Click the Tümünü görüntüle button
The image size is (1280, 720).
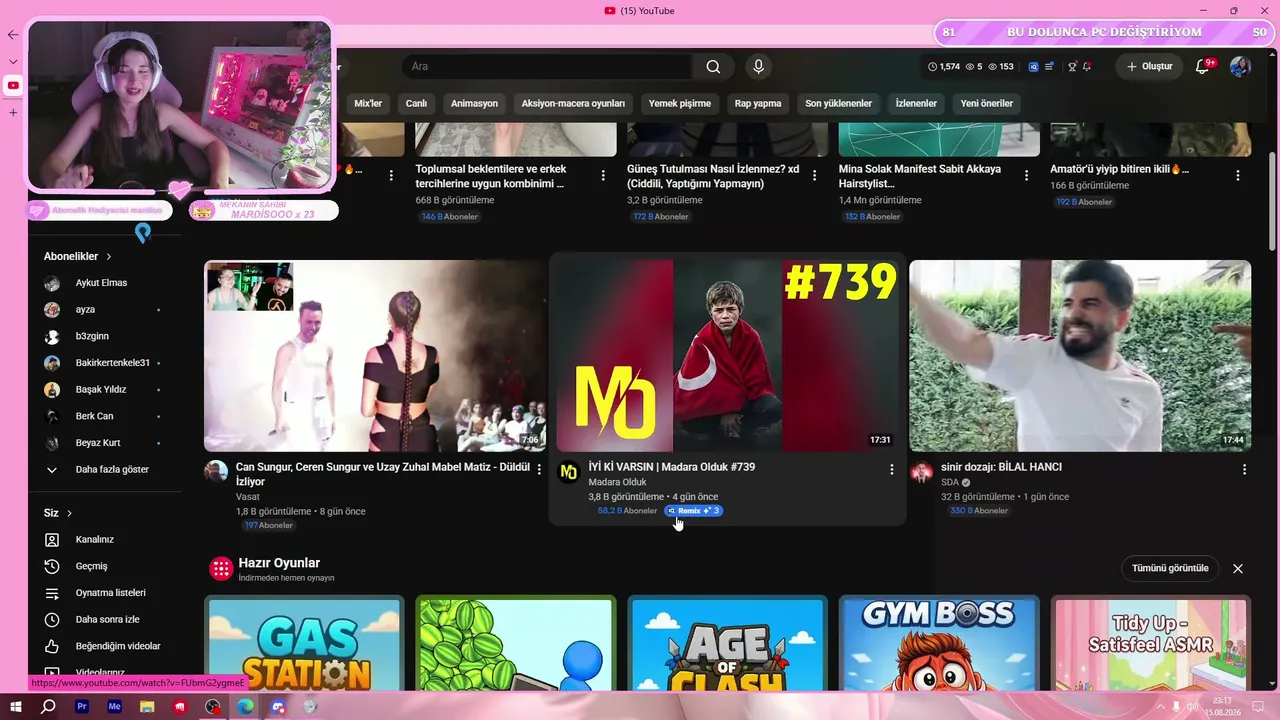click(1170, 568)
